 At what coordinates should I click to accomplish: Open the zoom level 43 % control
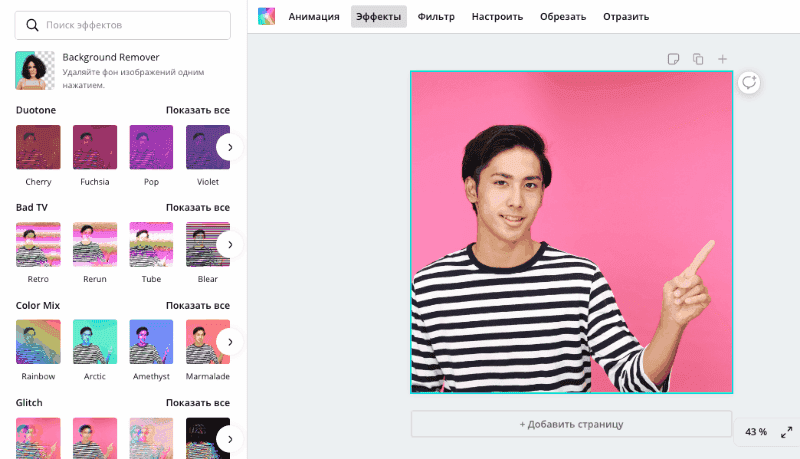(x=756, y=432)
